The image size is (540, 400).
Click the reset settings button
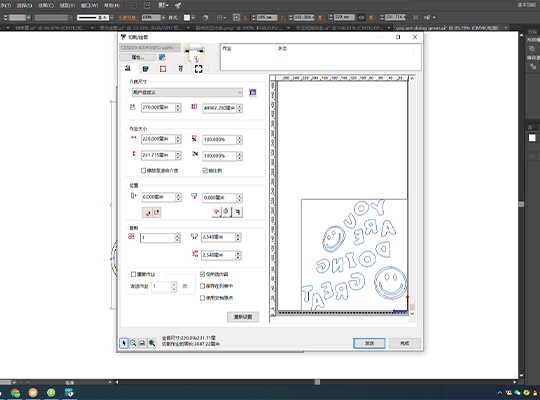coord(243,317)
